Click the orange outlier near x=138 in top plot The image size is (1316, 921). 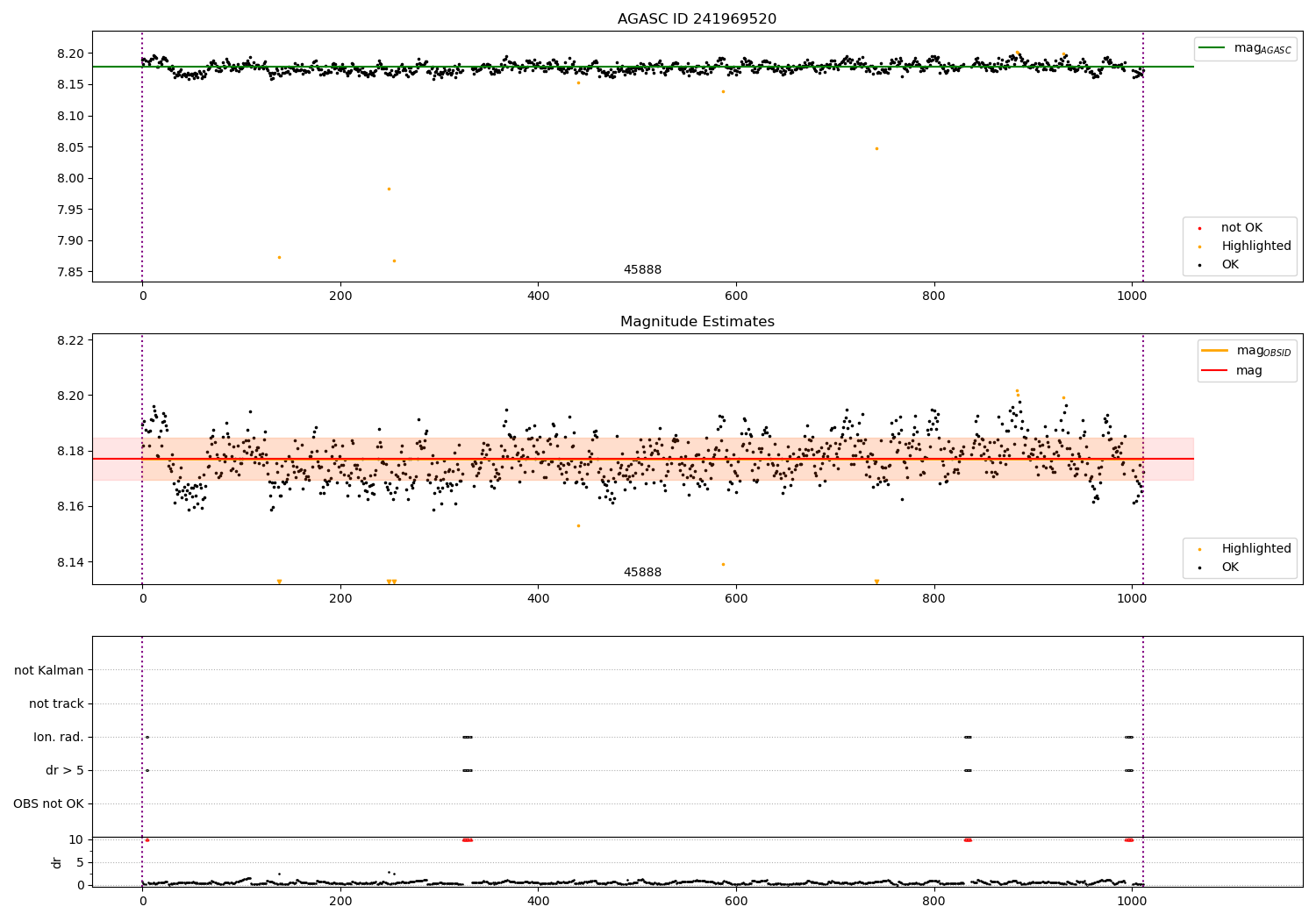279,257
